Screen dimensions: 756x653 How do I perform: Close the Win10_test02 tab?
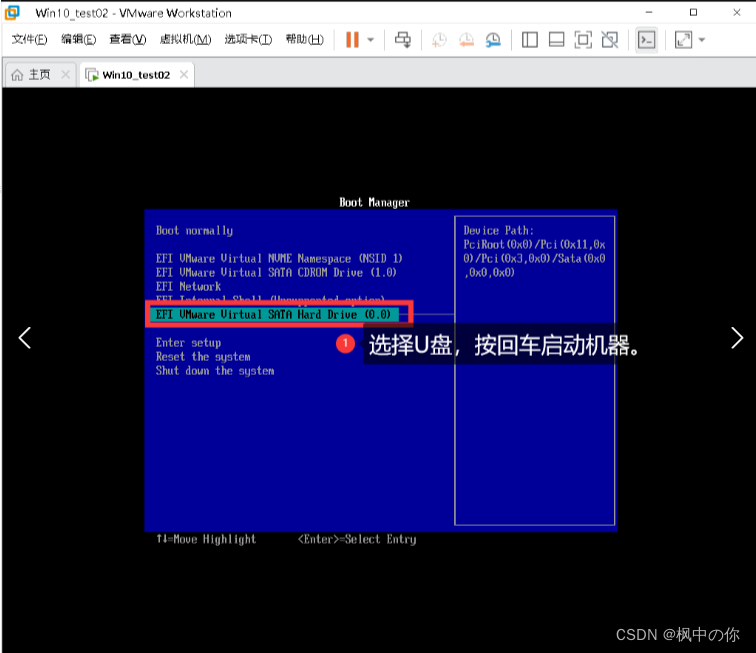[x=184, y=74]
